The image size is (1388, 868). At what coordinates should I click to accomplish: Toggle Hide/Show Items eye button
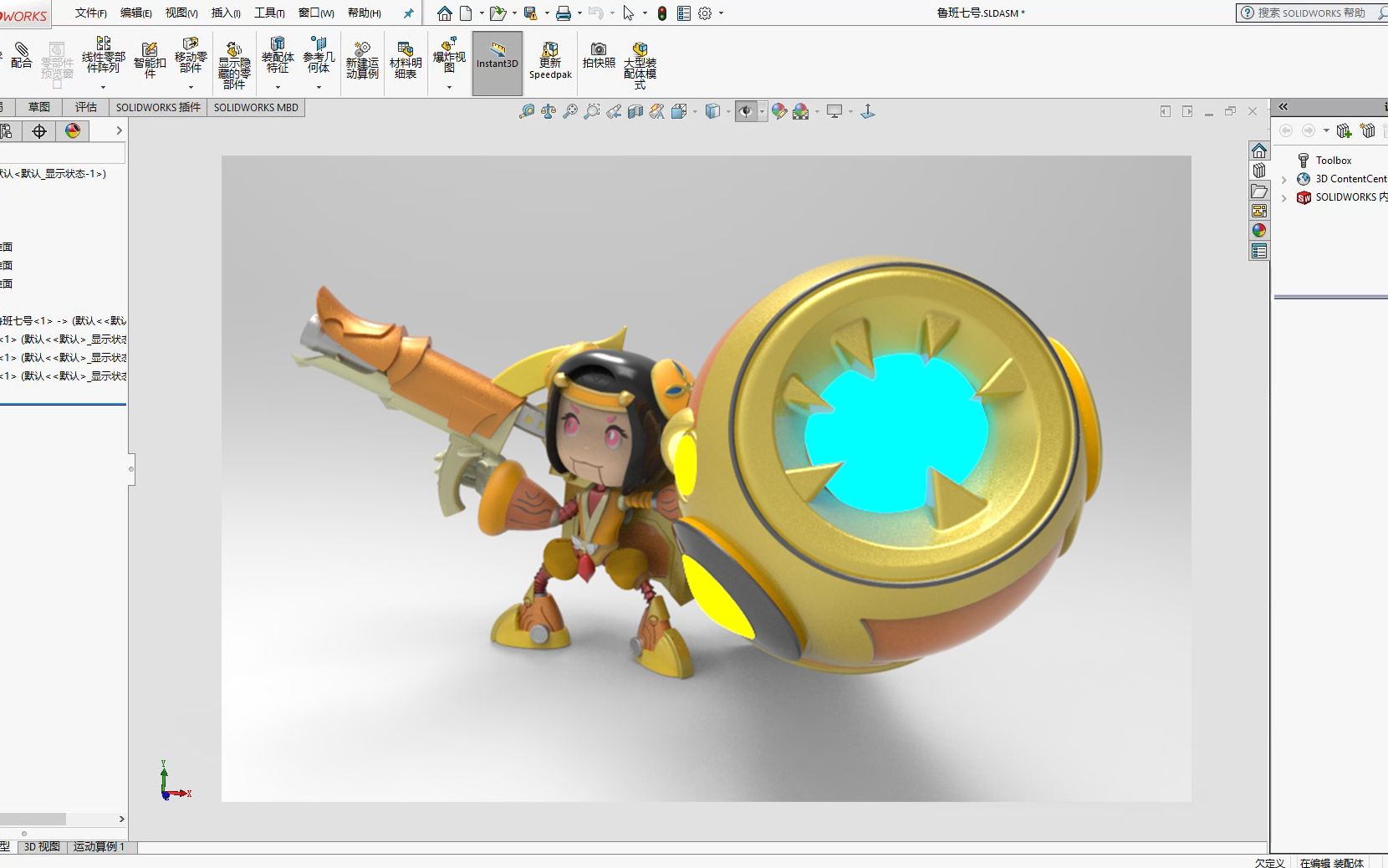(x=746, y=111)
